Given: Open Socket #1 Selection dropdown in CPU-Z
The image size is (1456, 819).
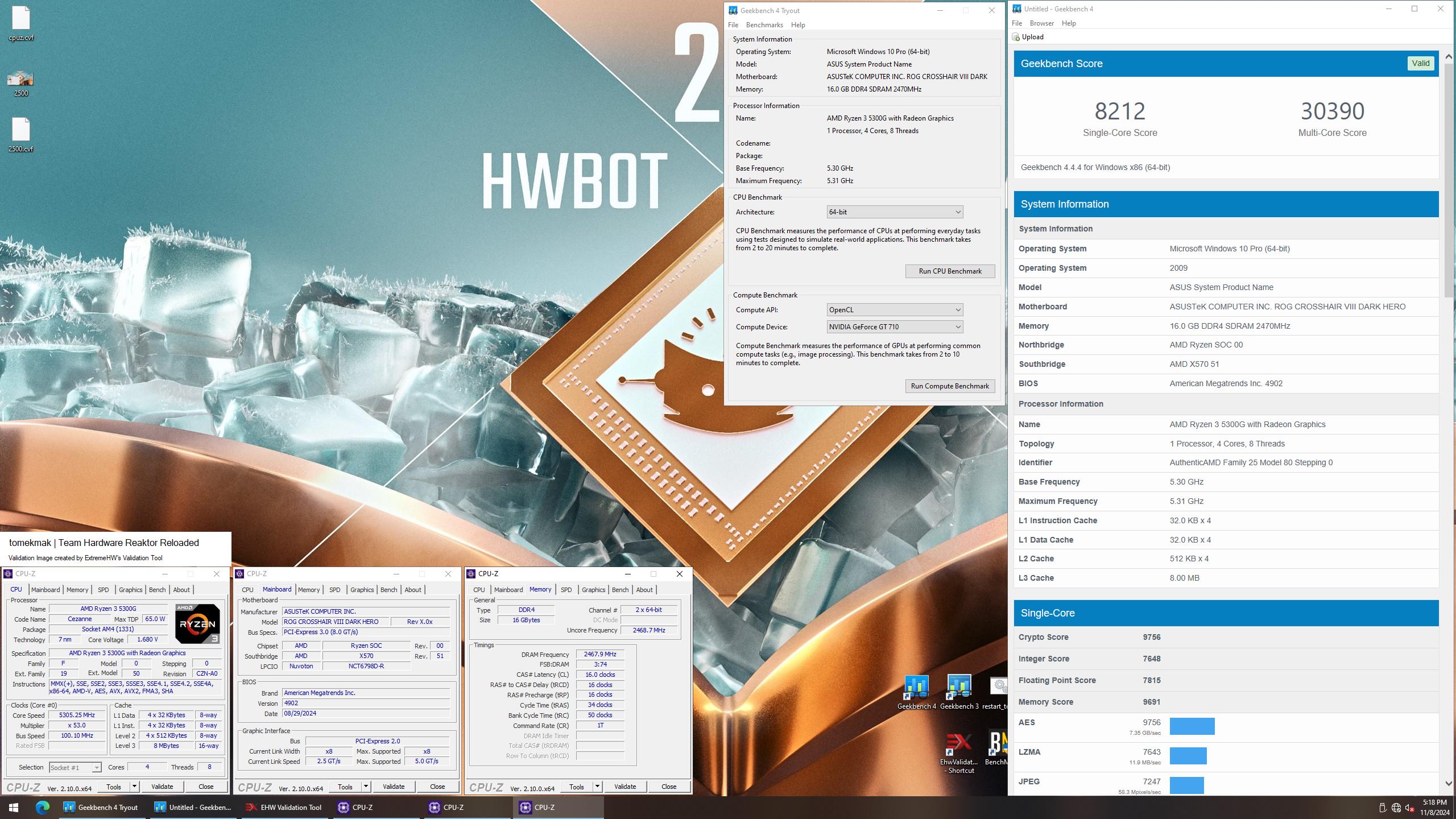Looking at the screenshot, I should [75, 768].
